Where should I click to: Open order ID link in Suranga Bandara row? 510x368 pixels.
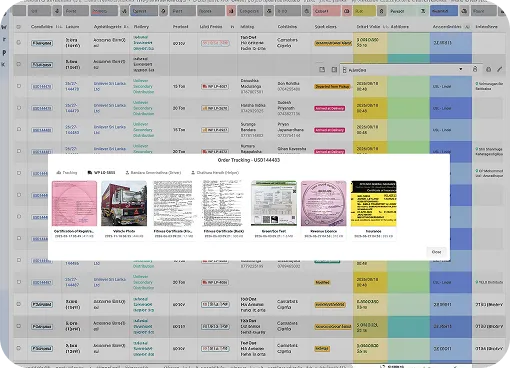pos(42,130)
